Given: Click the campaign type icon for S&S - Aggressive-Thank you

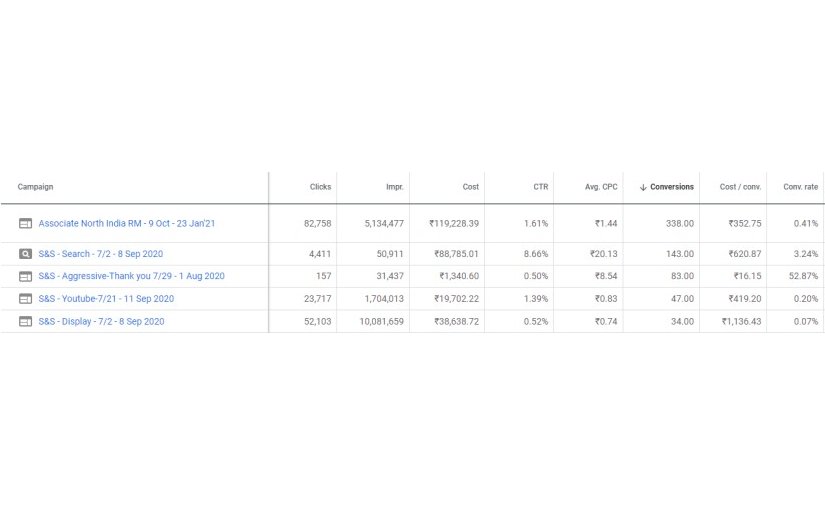Looking at the screenshot, I should [x=25, y=276].
